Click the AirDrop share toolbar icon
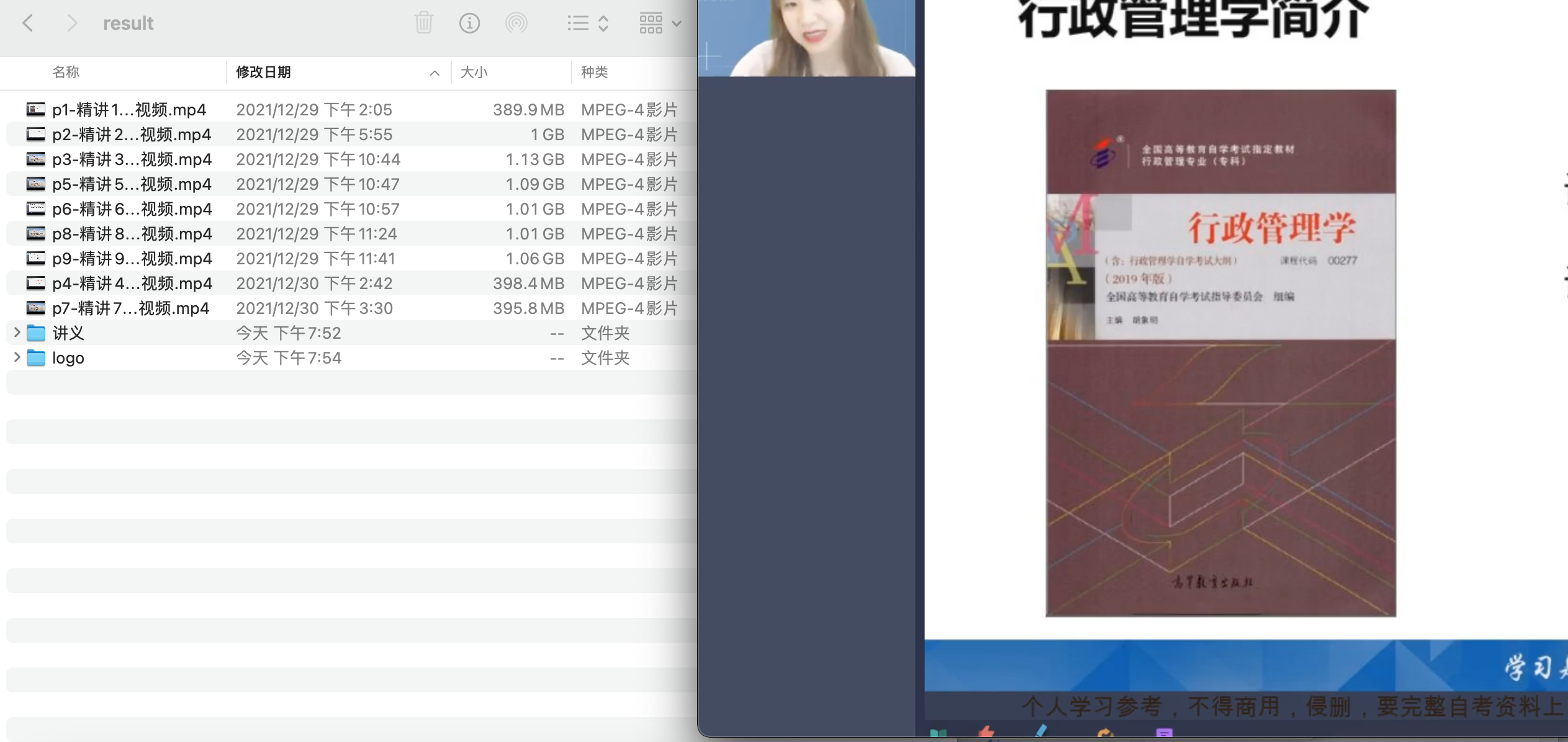Image resolution: width=1568 pixels, height=742 pixels. coord(516,24)
